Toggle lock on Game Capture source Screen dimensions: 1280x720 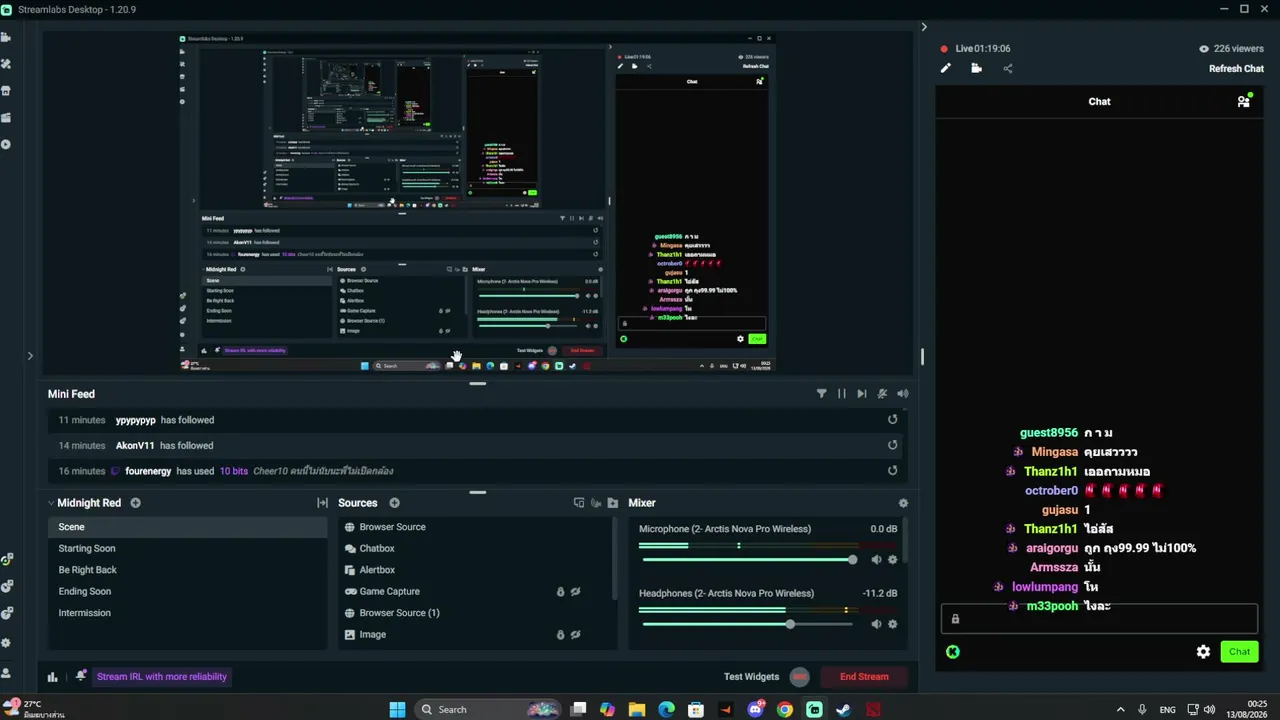(560, 592)
